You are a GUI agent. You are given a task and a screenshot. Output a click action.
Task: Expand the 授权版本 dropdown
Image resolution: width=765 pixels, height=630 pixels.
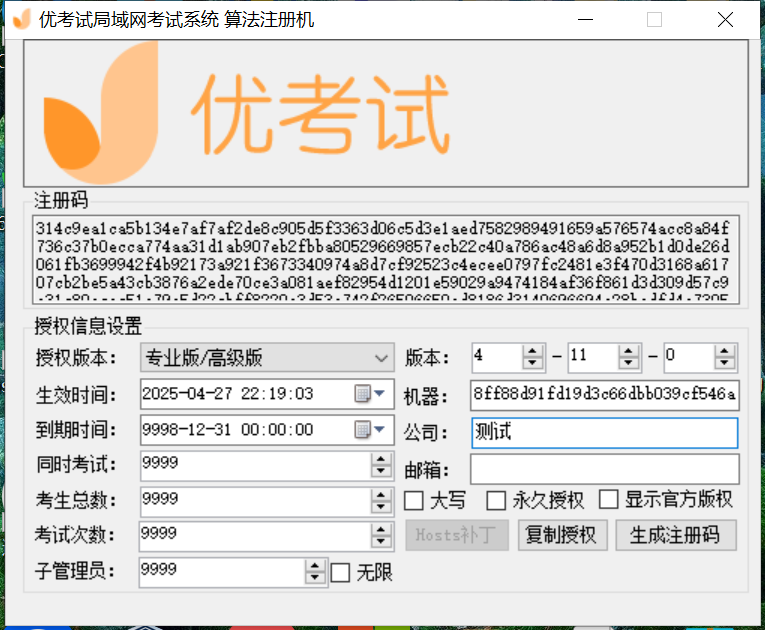point(267,358)
